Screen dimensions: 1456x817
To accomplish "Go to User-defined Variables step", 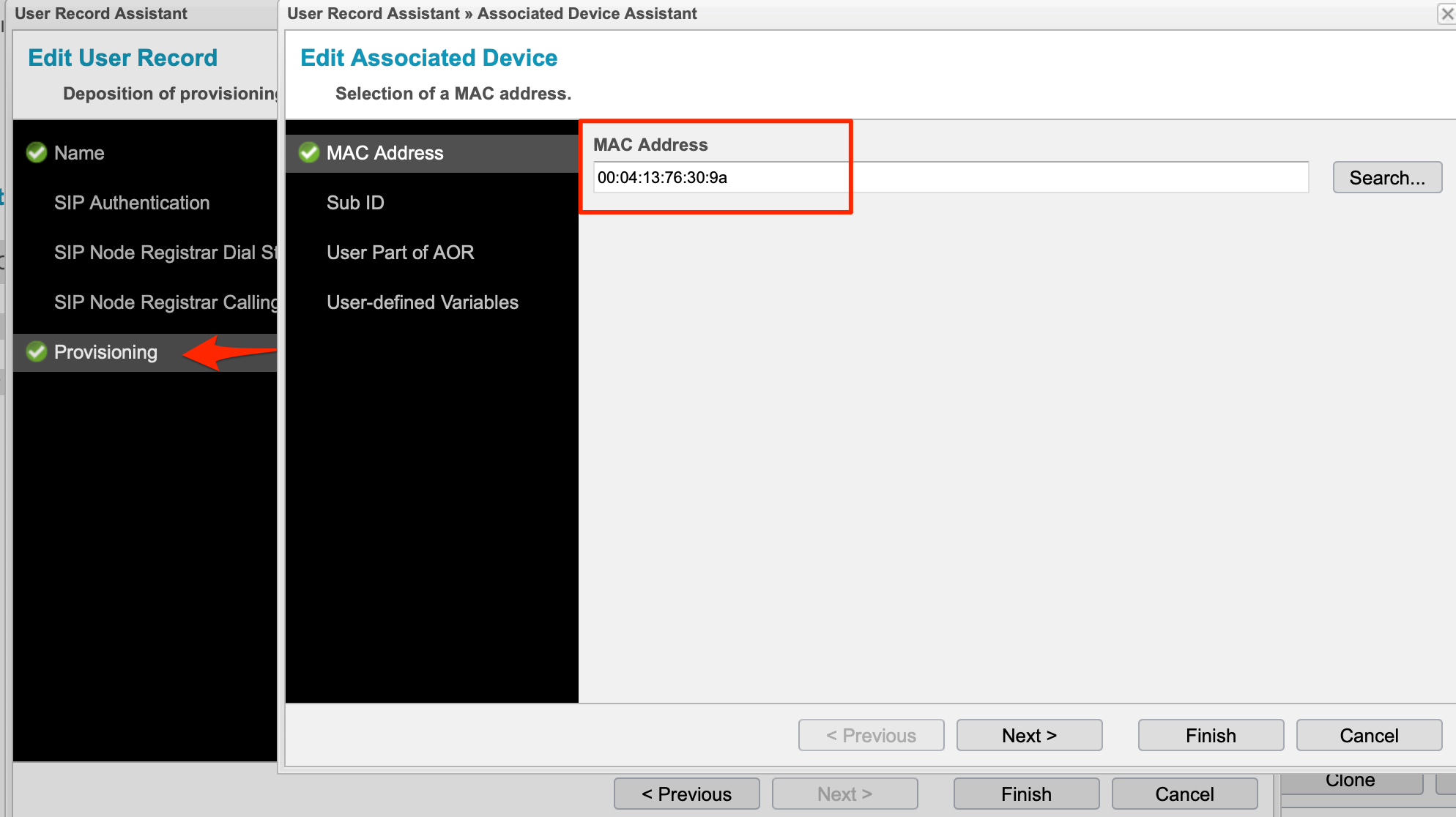I will pos(422,302).
